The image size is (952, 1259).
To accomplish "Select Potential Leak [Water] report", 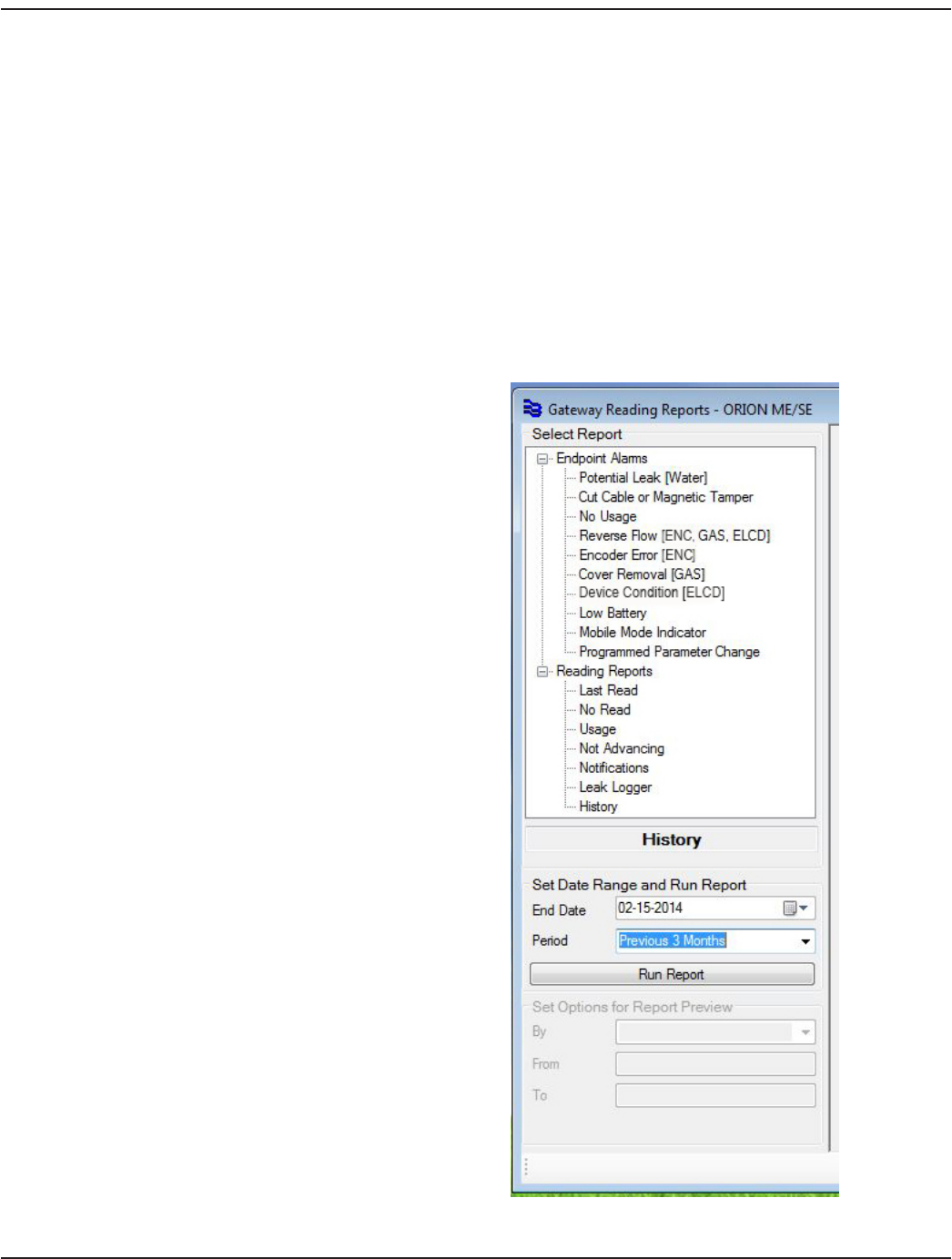I will 643,478.
